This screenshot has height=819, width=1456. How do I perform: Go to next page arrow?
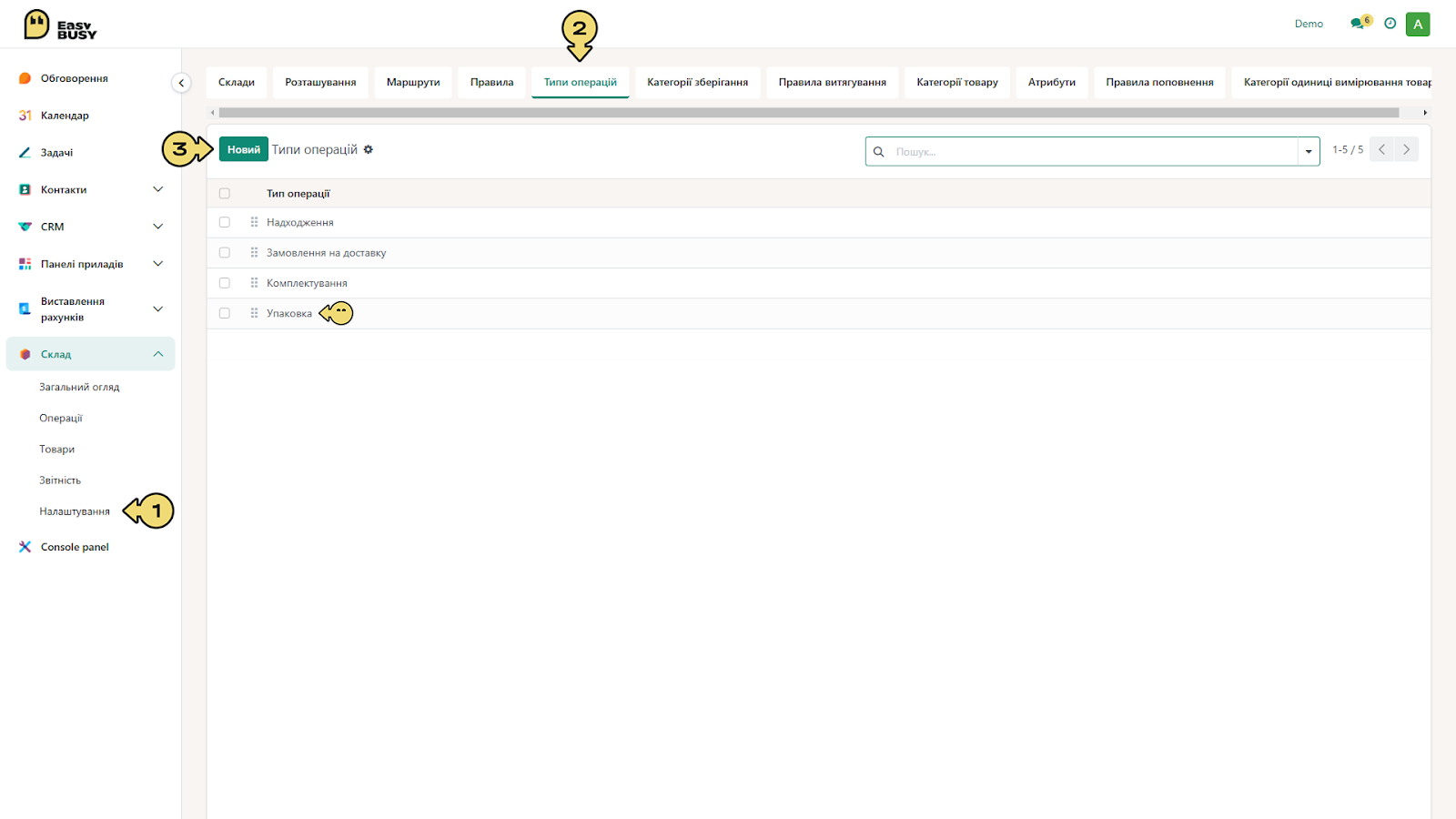point(1407,149)
